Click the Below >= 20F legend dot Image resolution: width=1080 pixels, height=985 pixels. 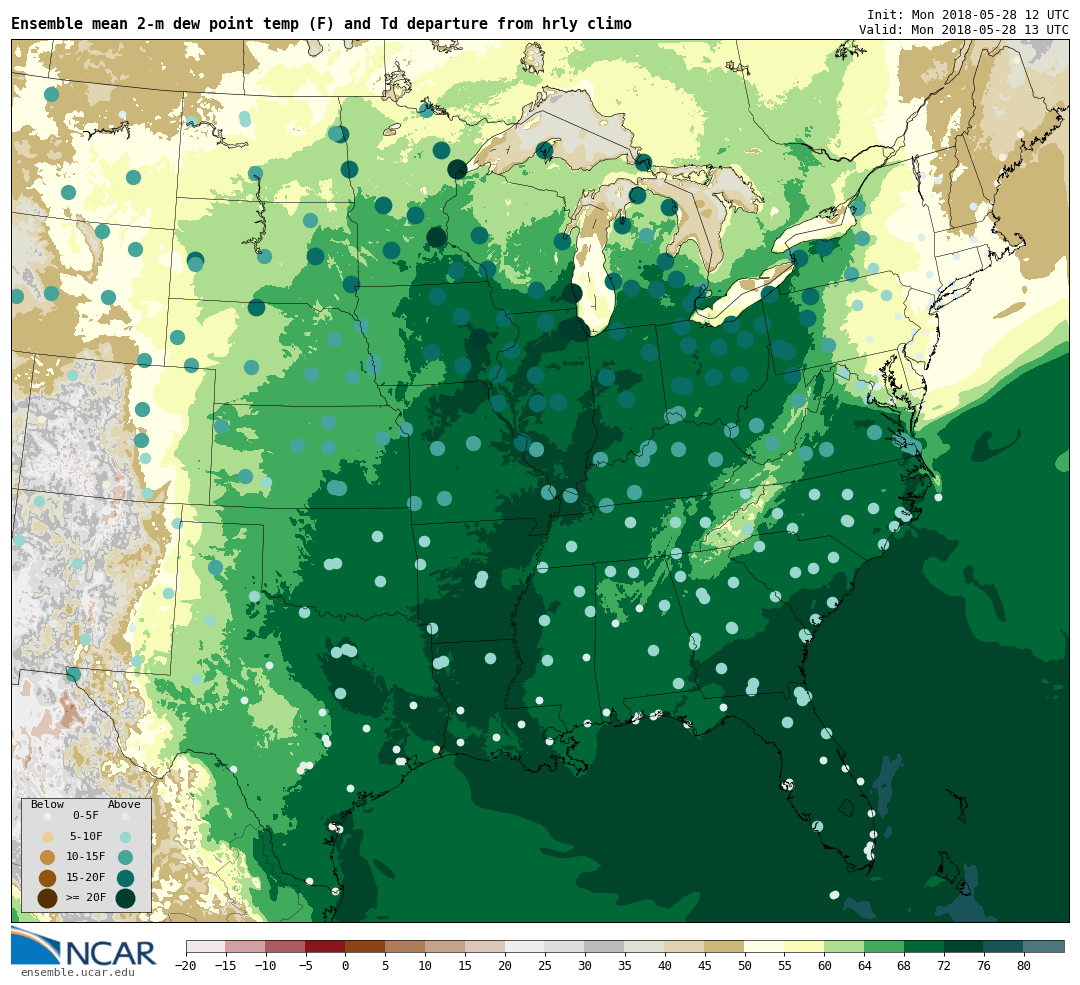[48, 898]
